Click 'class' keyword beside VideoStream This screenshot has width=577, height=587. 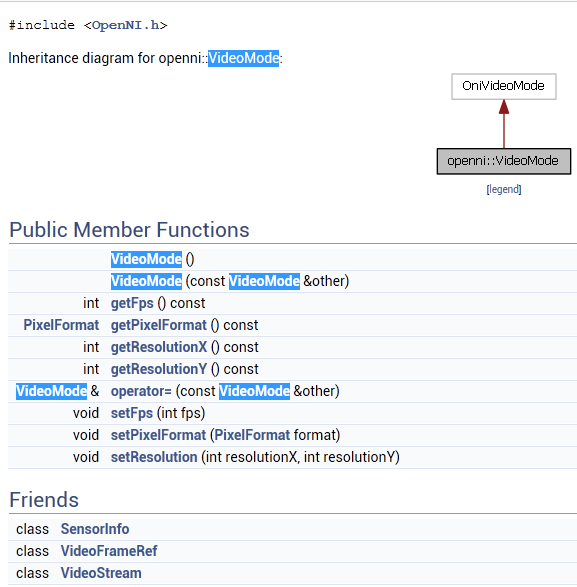pos(33,573)
